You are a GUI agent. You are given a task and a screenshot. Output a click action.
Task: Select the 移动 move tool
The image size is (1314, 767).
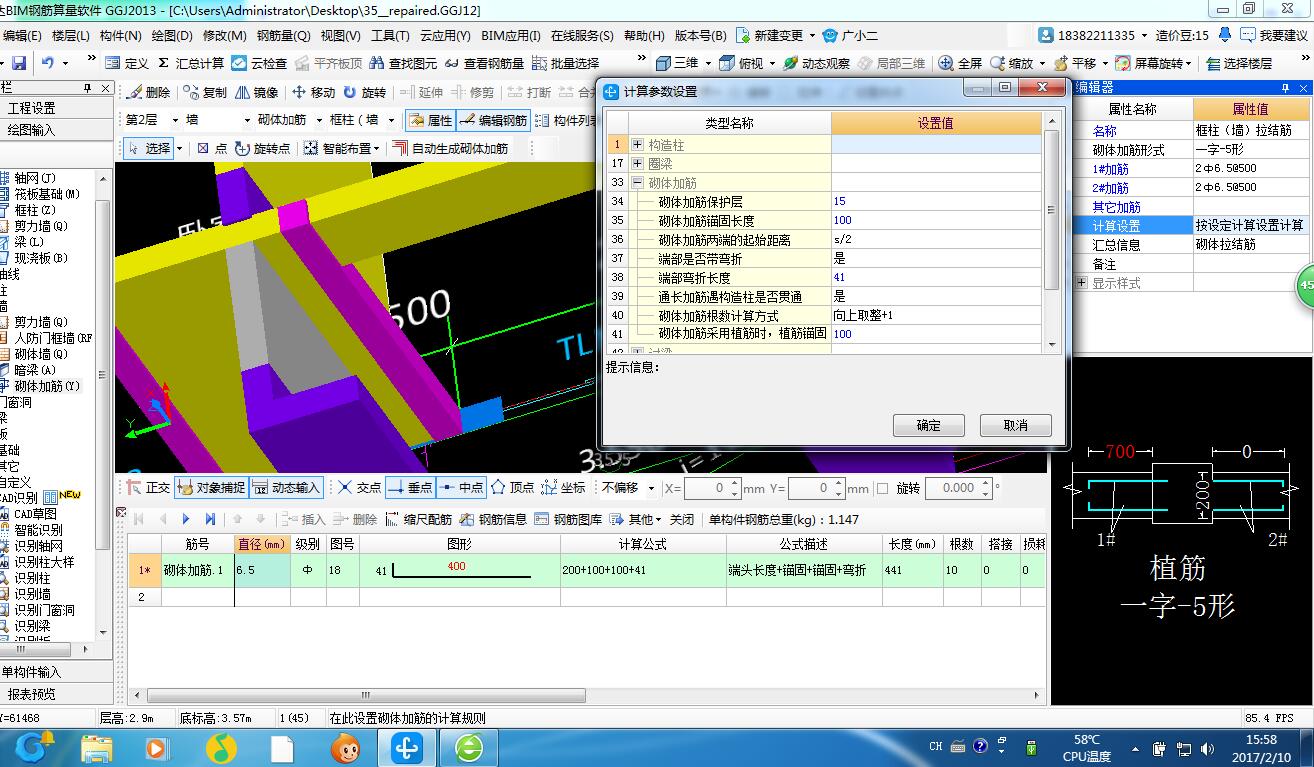(313, 92)
